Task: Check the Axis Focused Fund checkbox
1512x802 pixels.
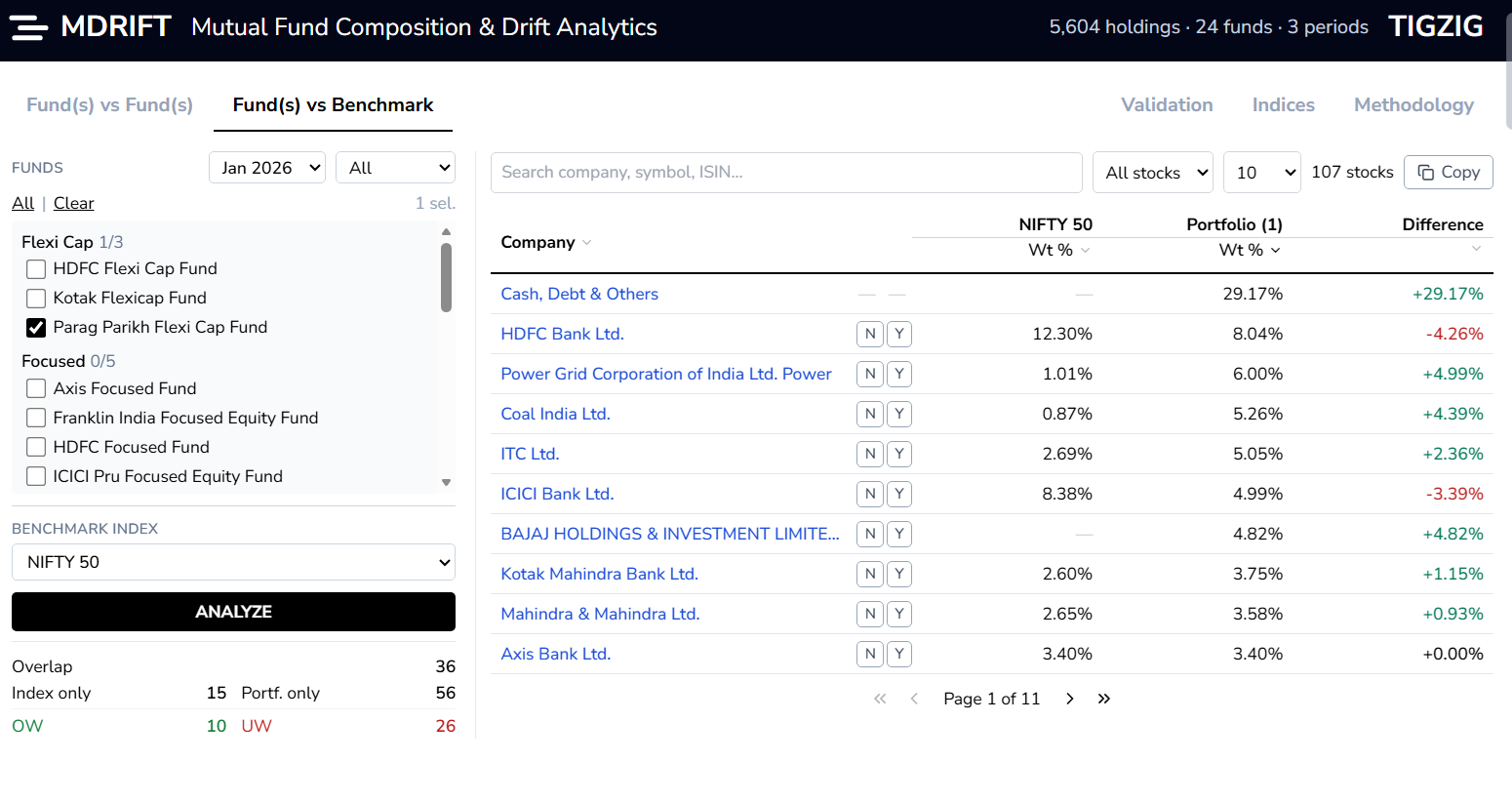Action: (x=36, y=388)
